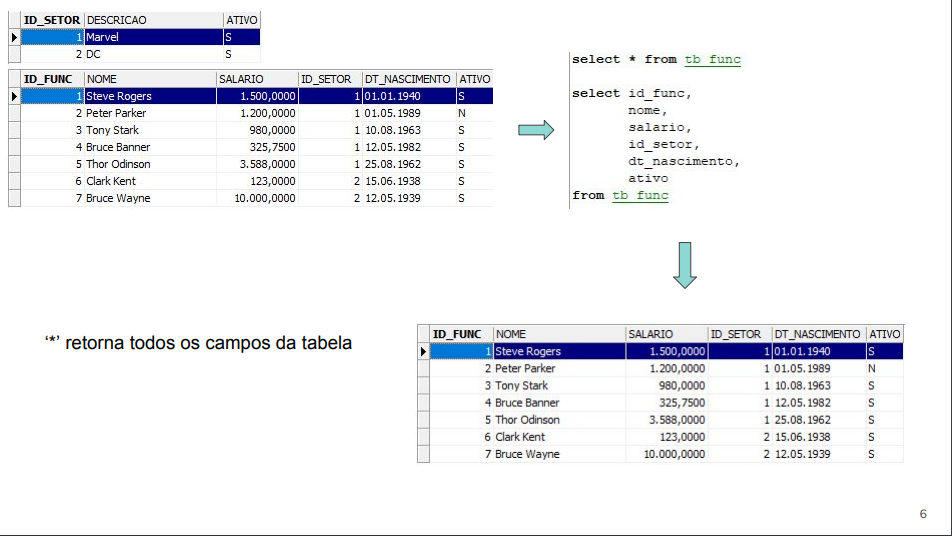The height and width of the screenshot is (536, 952).
Task: Click the DT_NASCIMENTO header in the top employee grid
Action: pyautogui.click(x=408, y=79)
